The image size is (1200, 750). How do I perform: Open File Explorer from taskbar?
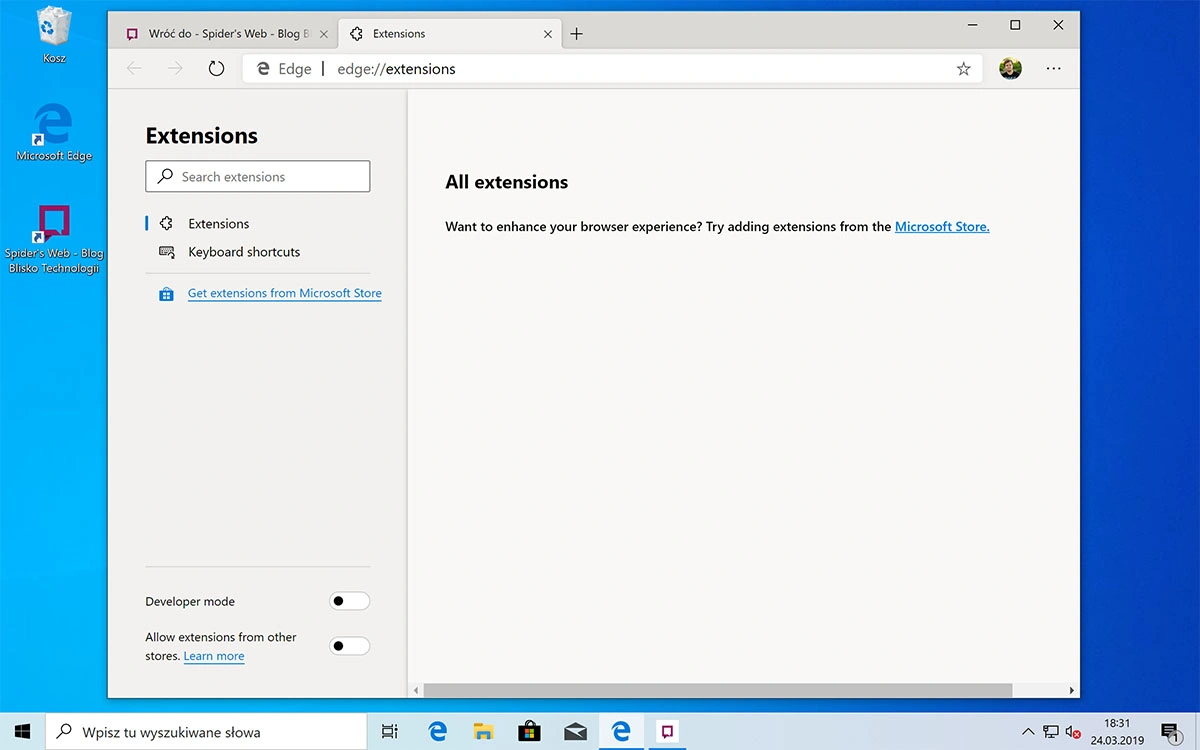pos(483,732)
